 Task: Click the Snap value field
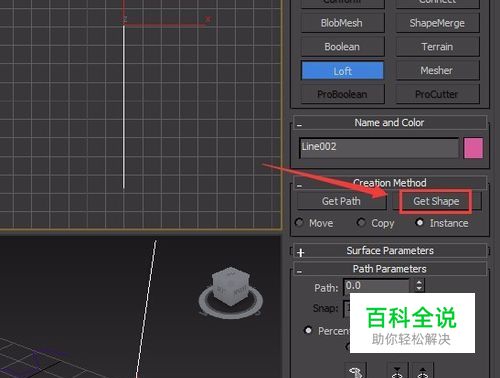[347, 308]
